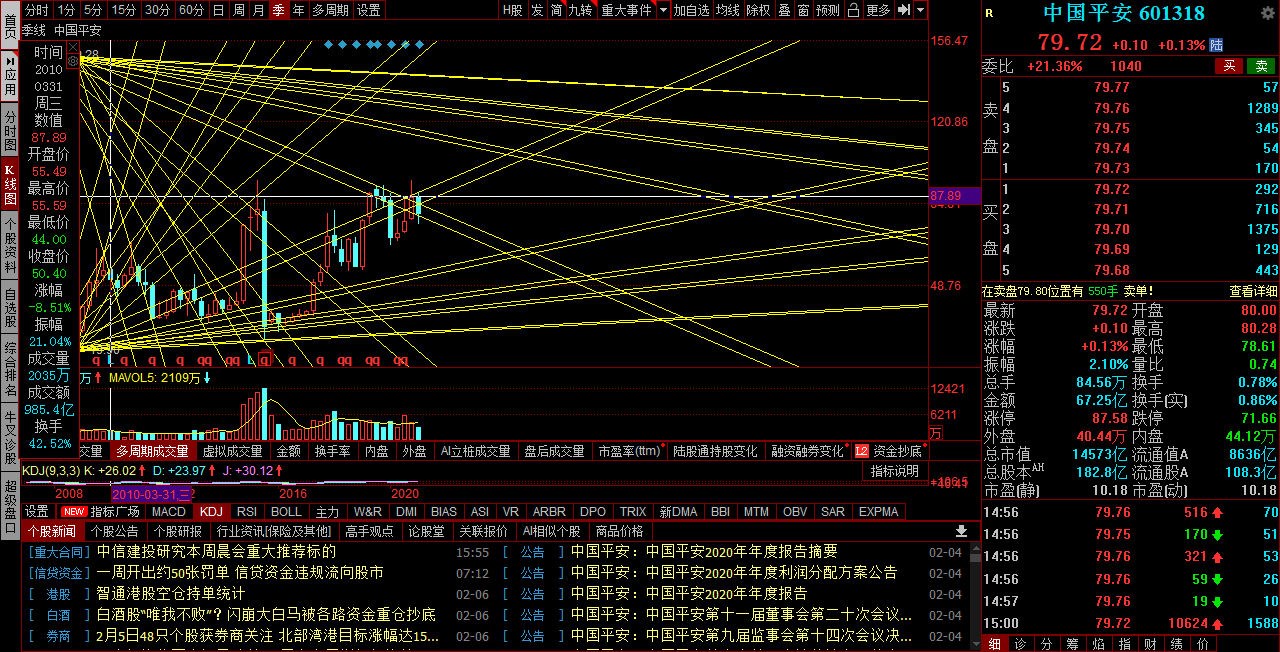This screenshot has width=1280, height=652.
Task: Click the blue 陆 Stock Connect badge
Action: [x=1216, y=46]
